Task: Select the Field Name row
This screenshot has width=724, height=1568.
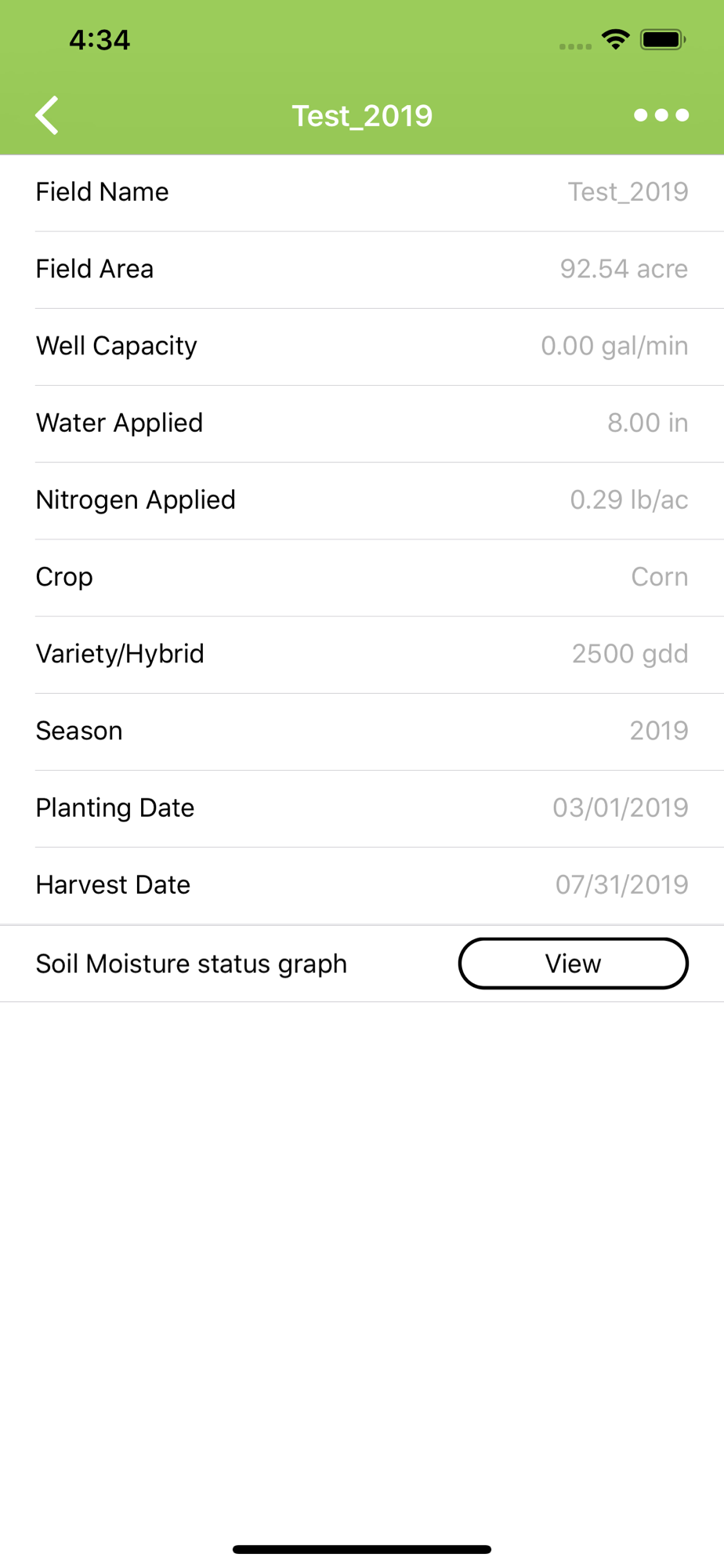Action: [362, 192]
